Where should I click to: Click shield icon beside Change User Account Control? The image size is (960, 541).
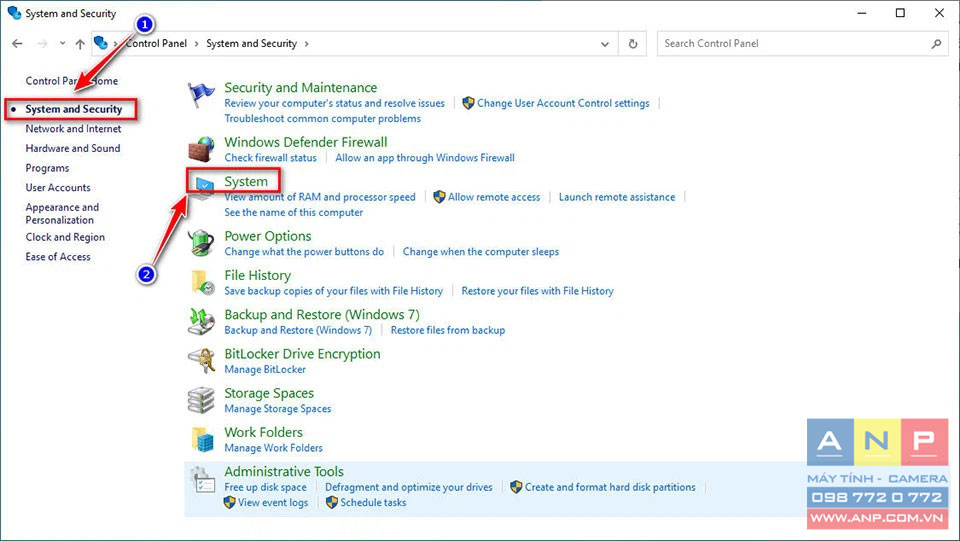click(x=468, y=103)
